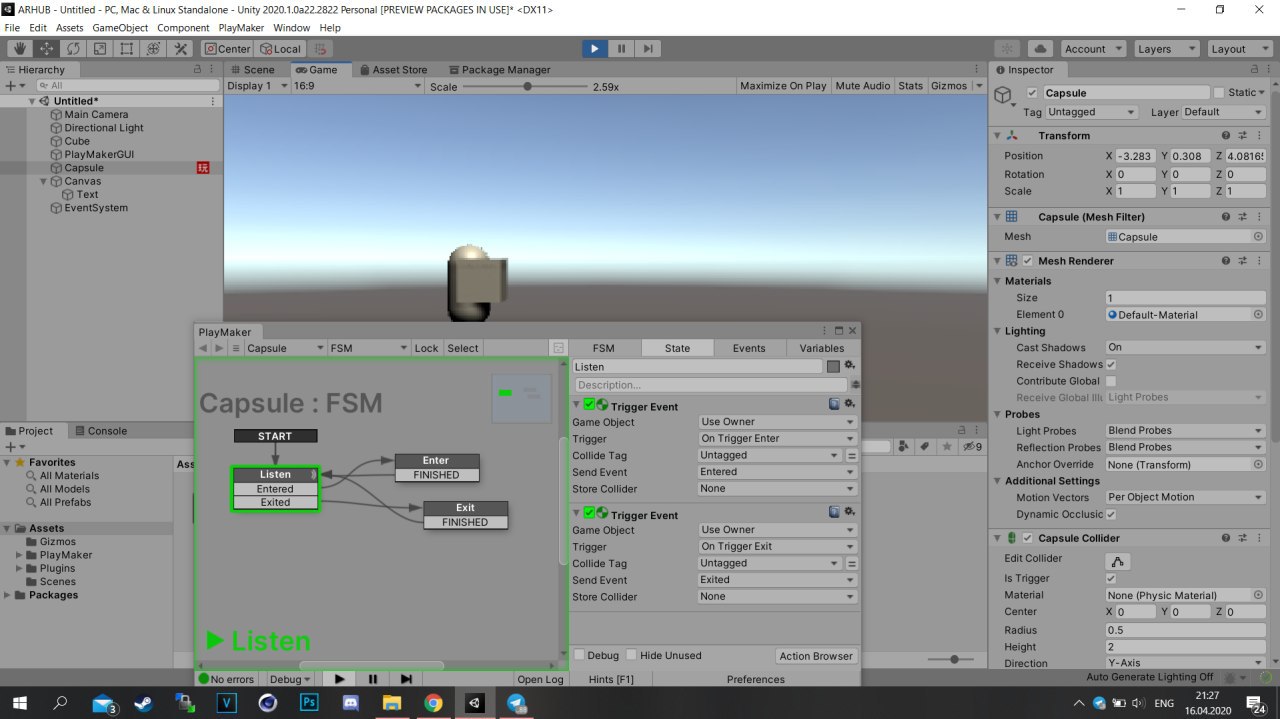1280x719 pixels.
Task: Select the Hand tool in Unity toolbar
Action: click(x=19, y=48)
